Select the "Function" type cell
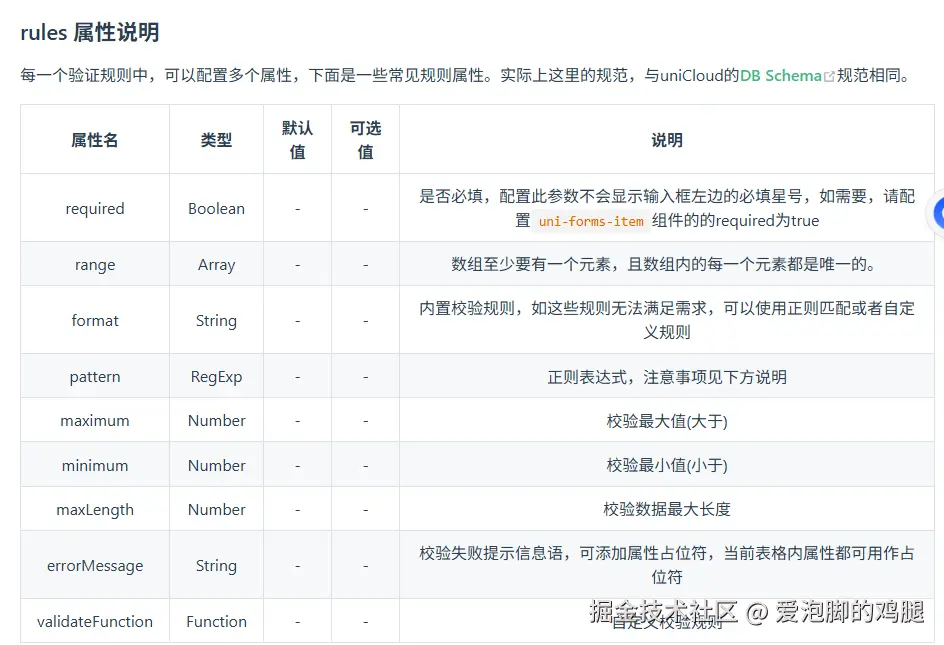The height and width of the screenshot is (645, 944). point(216,621)
